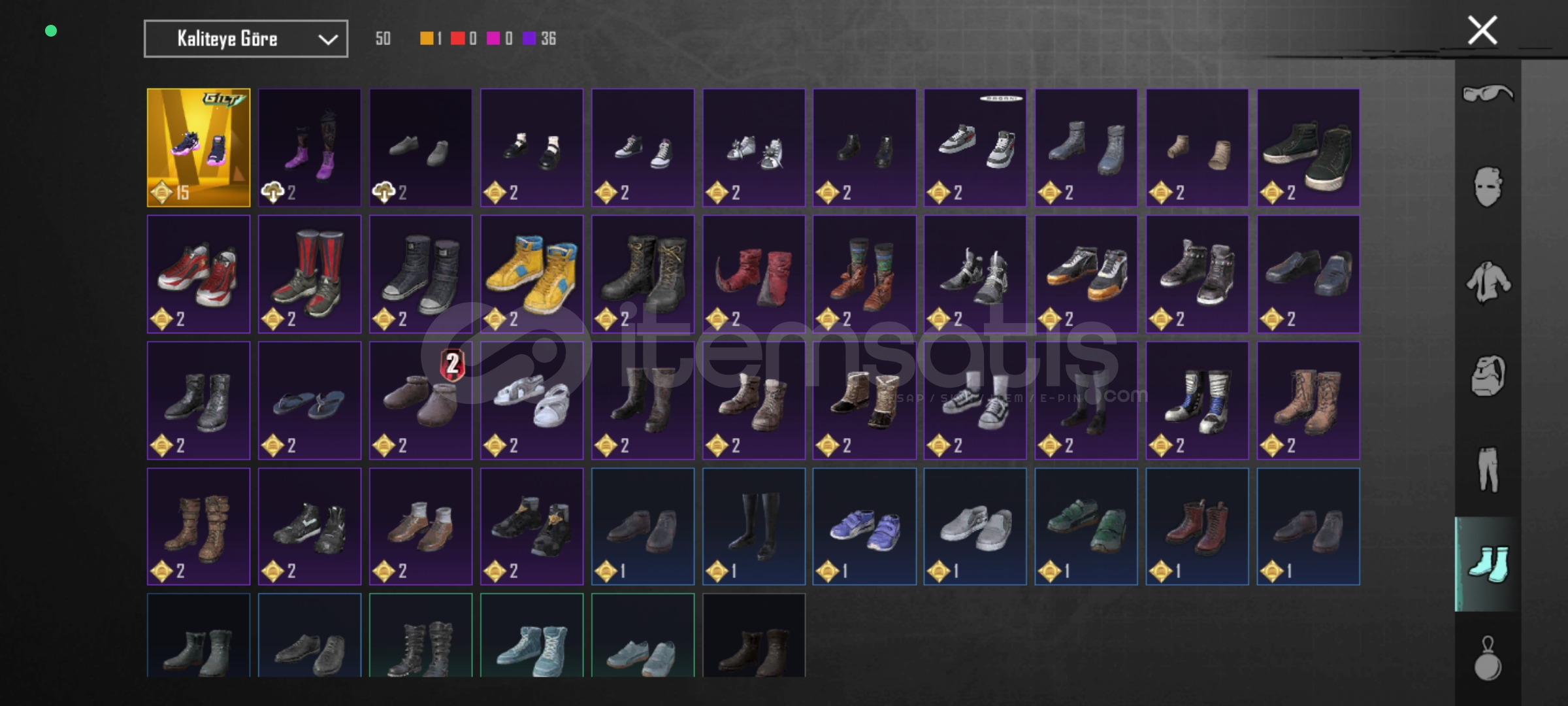The image size is (1568, 706).
Task: Select the brown slippers with badge 2
Action: pyautogui.click(x=421, y=401)
